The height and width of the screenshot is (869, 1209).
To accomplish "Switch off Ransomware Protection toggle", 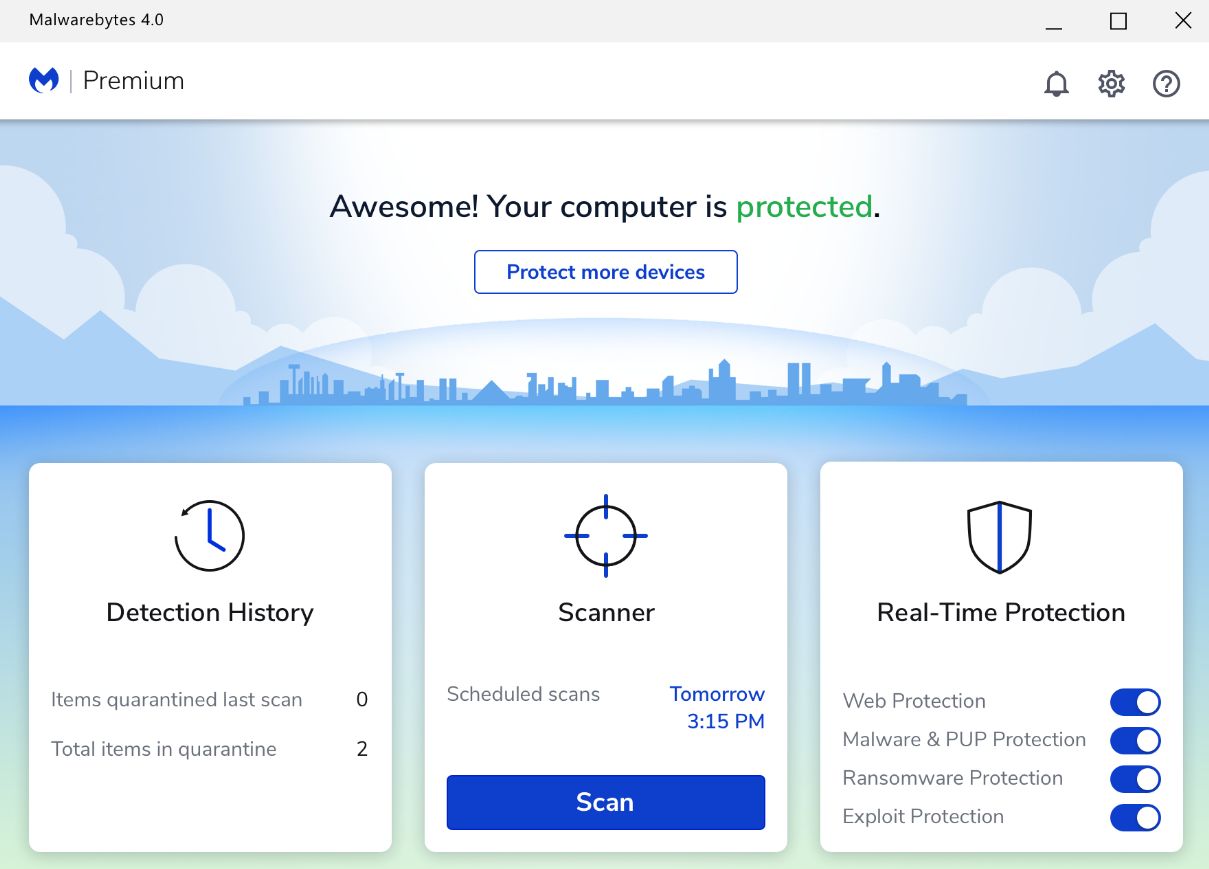I will (x=1135, y=779).
